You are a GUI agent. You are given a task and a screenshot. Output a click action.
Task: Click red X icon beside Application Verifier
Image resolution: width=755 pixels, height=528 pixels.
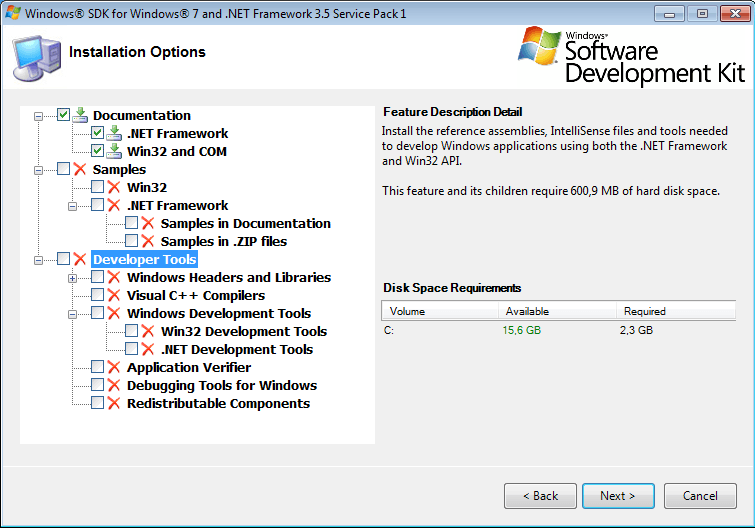[114, 367]
